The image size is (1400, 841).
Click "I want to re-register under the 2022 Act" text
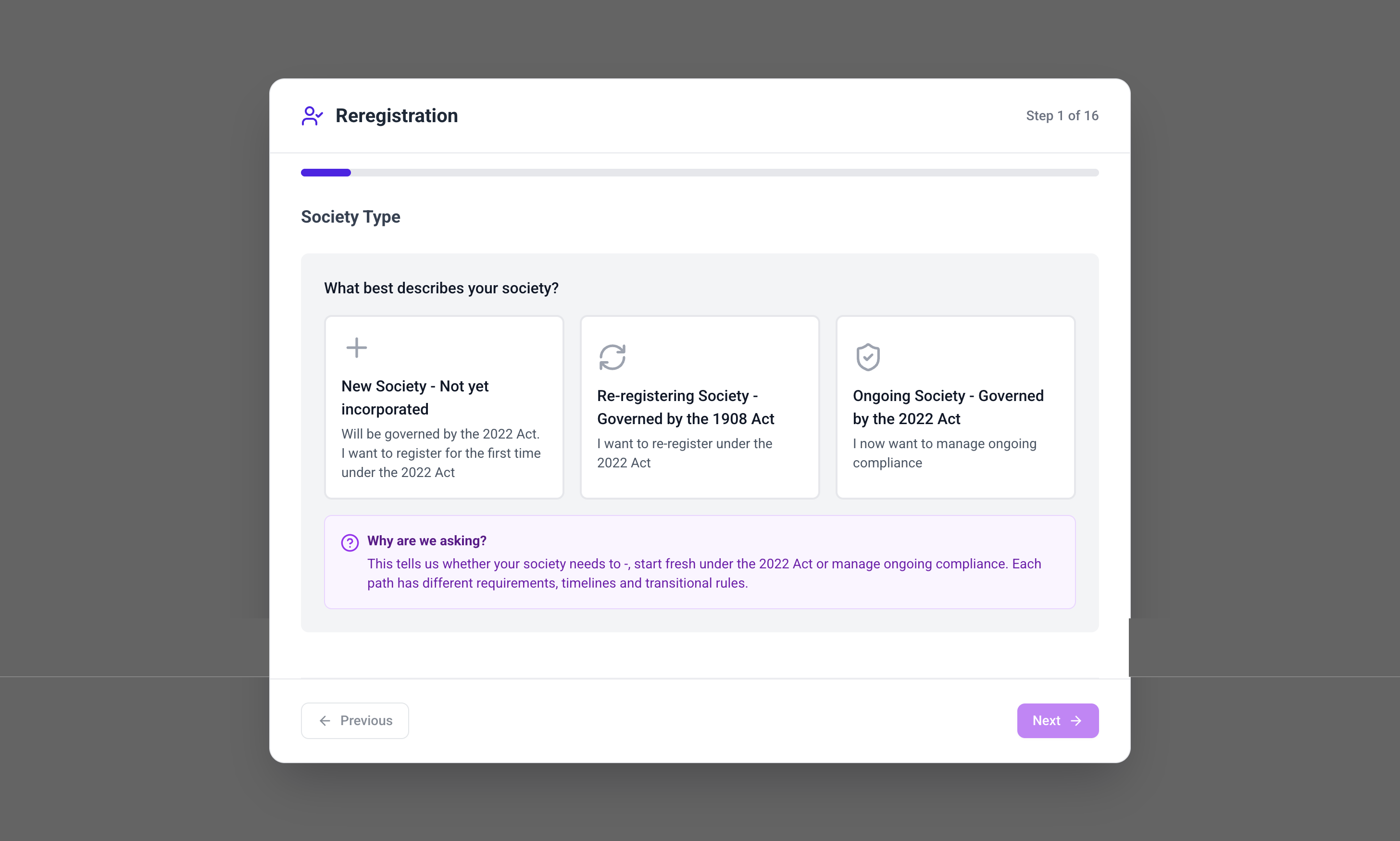pos(684,453)
